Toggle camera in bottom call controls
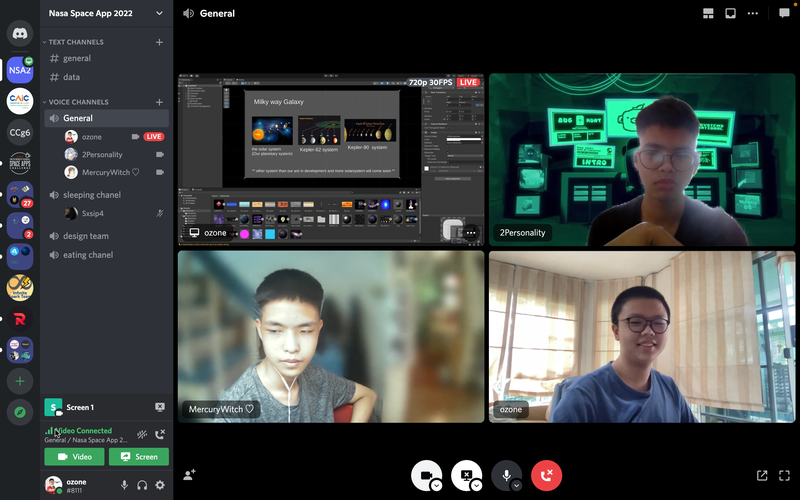 click(425, 475)
